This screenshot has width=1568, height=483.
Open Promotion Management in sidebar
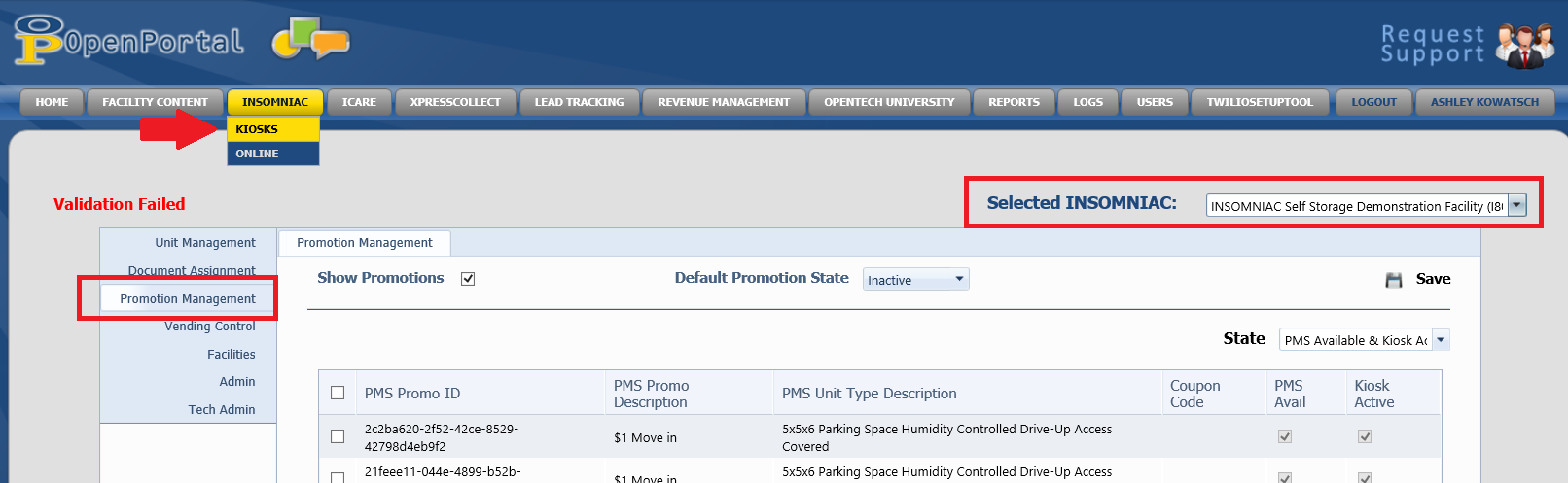tap(188, 298)
